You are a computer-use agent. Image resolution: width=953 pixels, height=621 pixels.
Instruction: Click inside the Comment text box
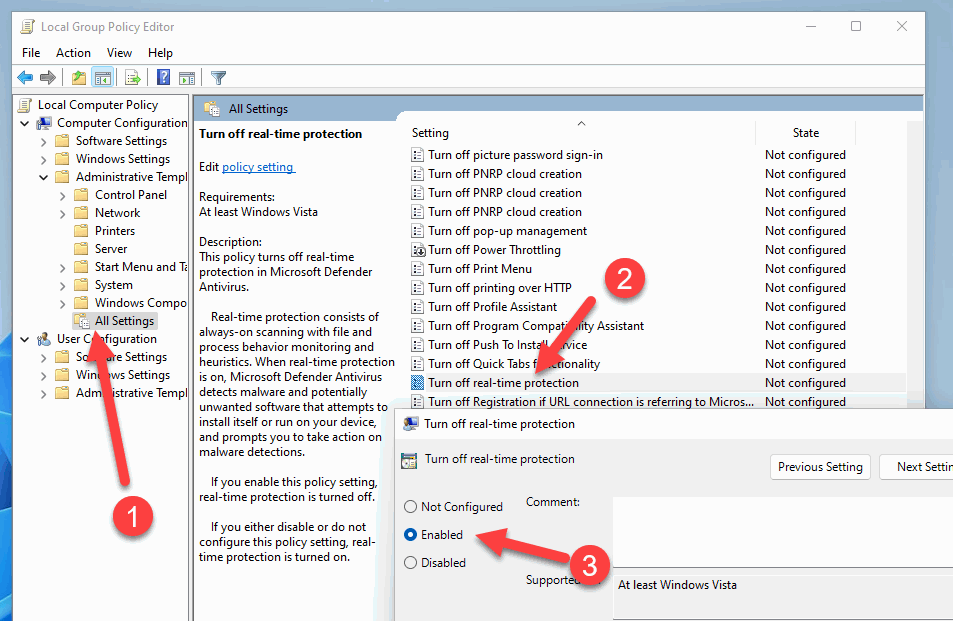(783, 532)
